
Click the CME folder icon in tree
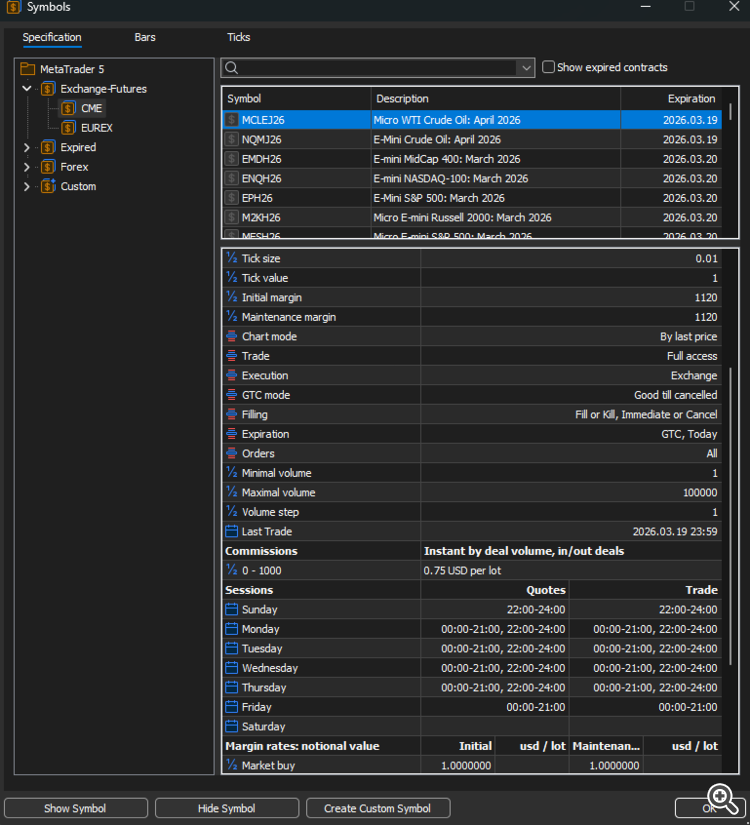click(x=68, y=108)
